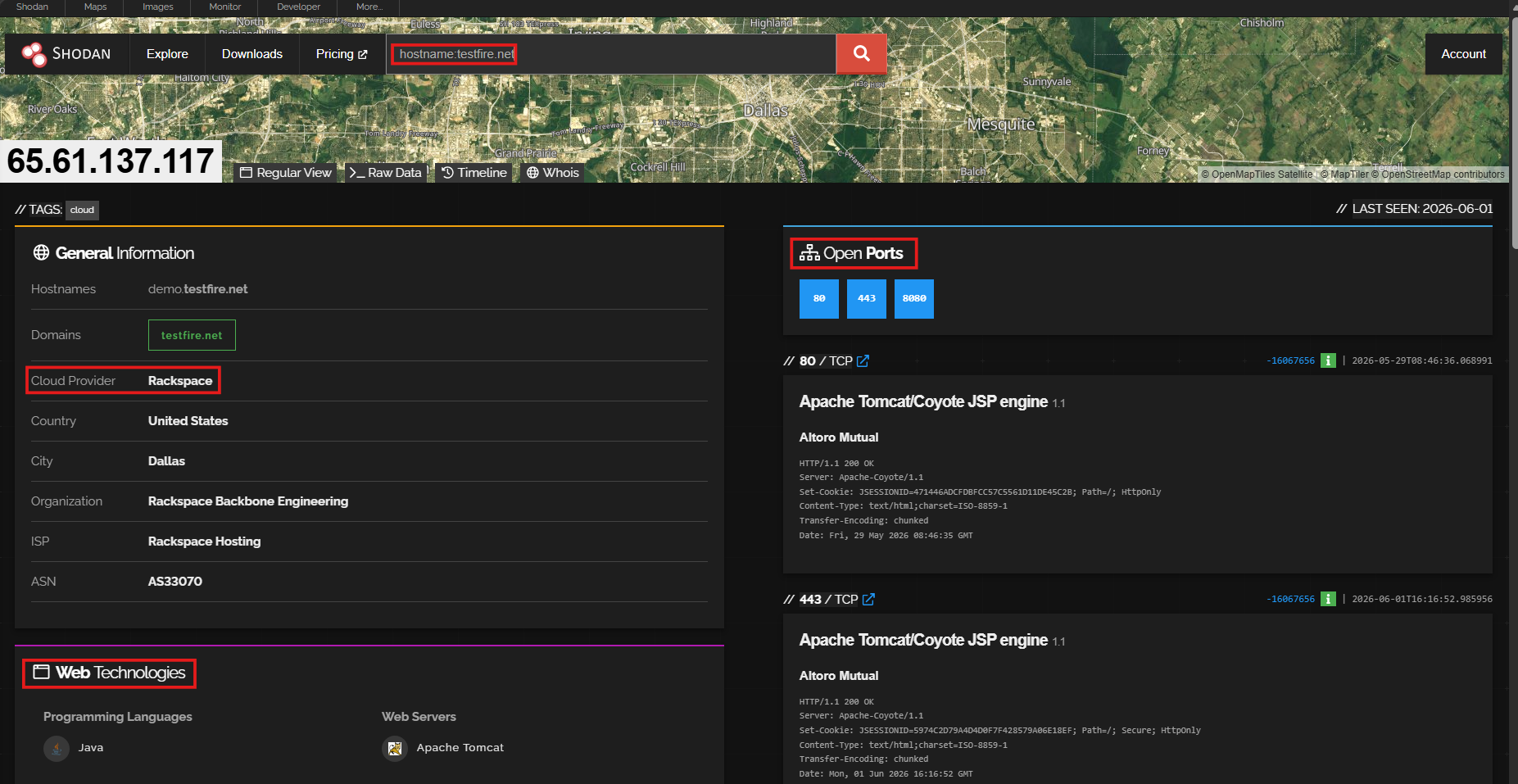1518x784 pixels.
Task: Click the Country value United States
Action: 188,421
